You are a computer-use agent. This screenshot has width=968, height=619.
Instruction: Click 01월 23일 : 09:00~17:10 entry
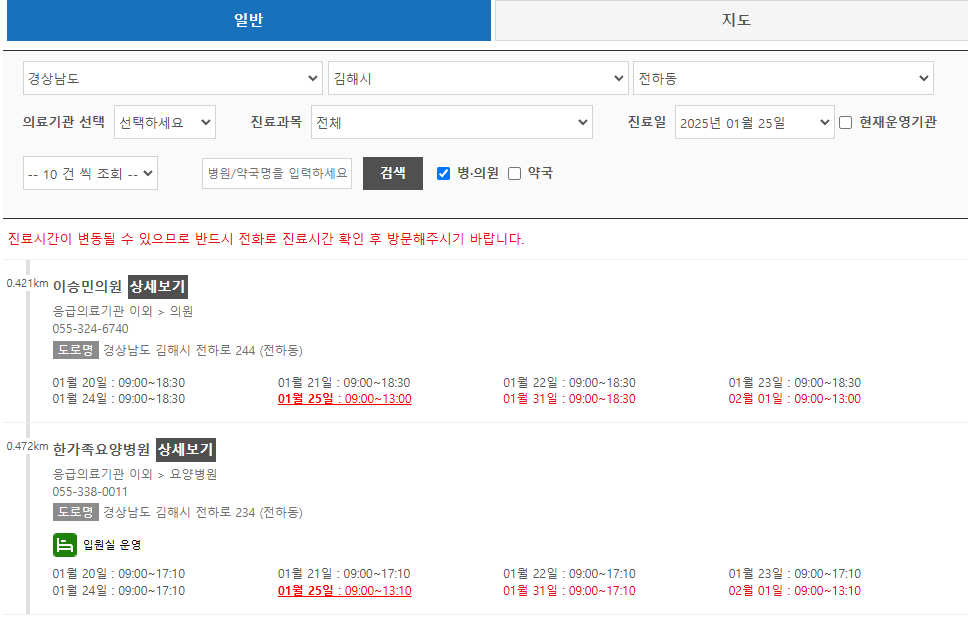pyautogui.click(x=795, y=573)
